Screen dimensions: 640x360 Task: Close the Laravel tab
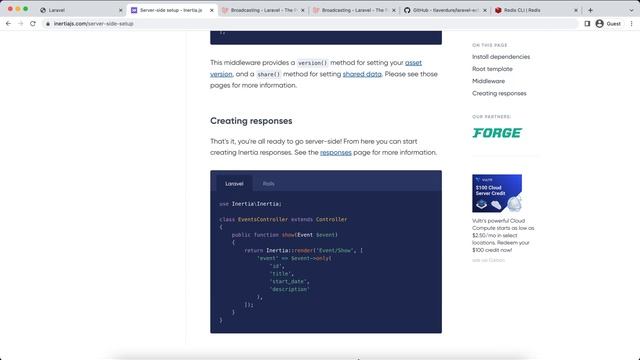120,10
